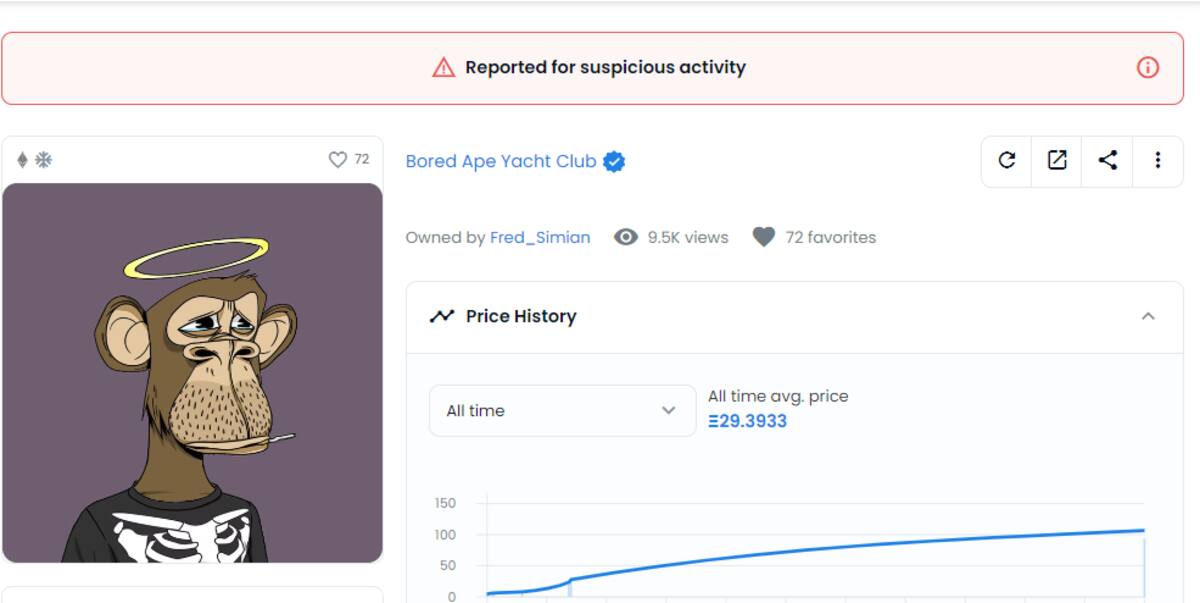Viewport: 1200px width, 603px height.
Task: Open the All time range dropdown
Action: pos(562,411)
